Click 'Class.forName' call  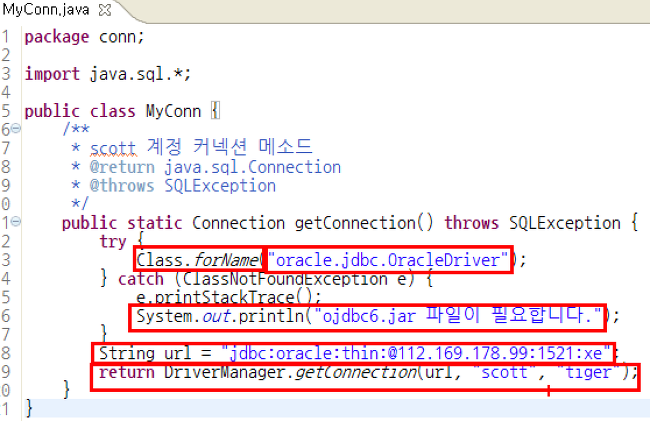click(x=198, y=260)
